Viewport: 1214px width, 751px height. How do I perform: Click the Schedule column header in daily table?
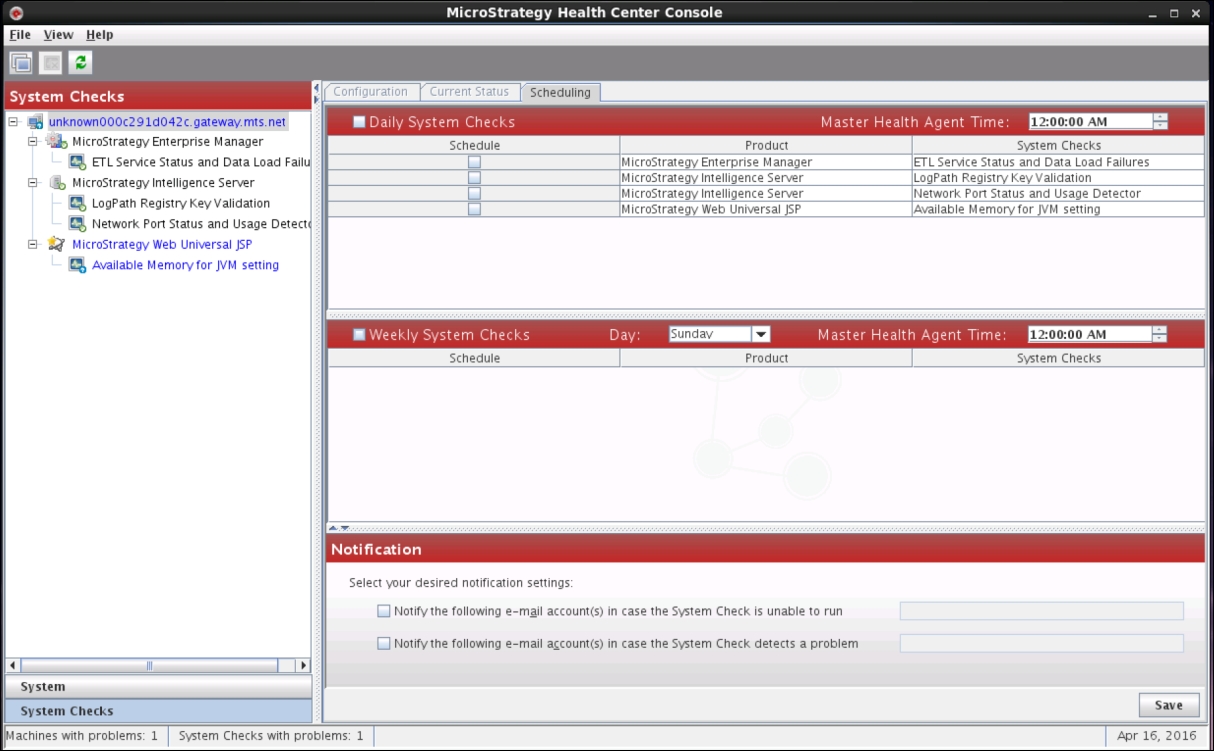[x=474, y=146]
